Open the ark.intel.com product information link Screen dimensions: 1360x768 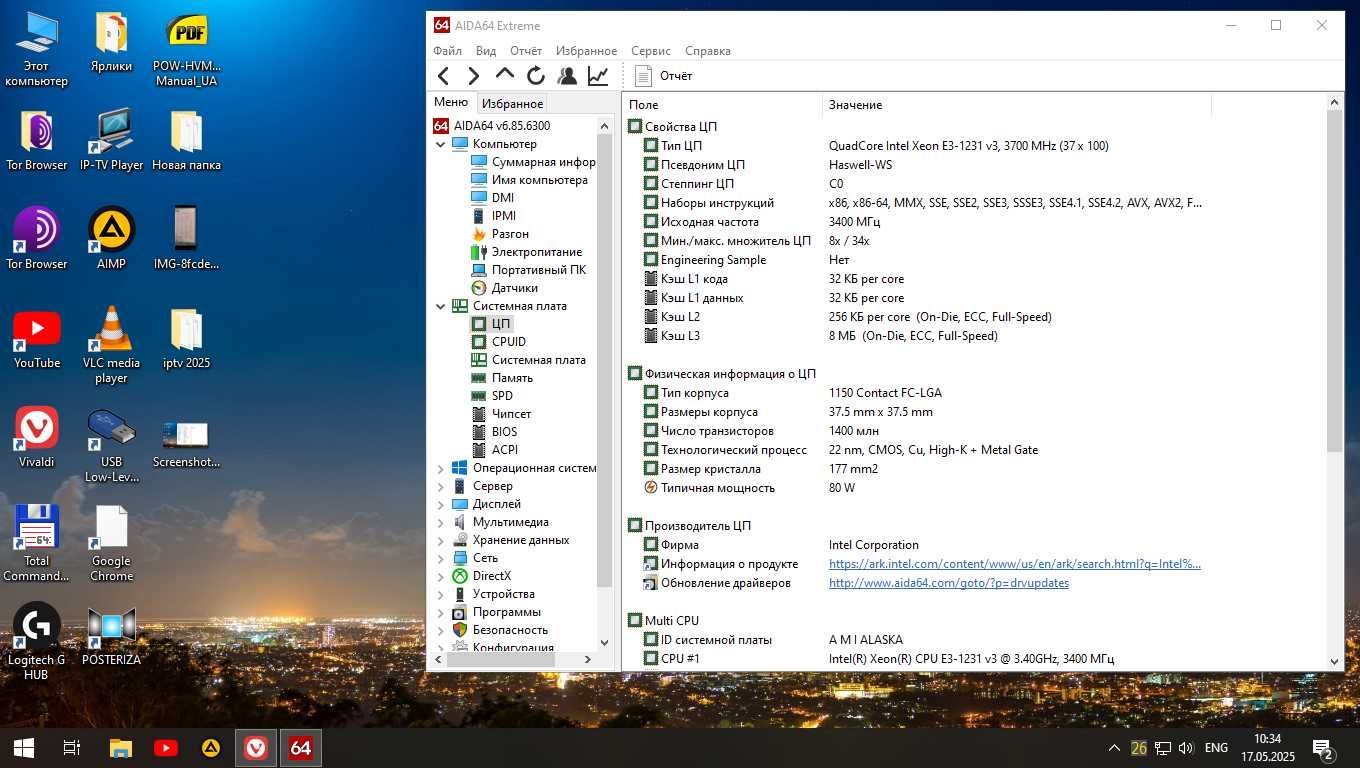(x=1015, y=564)
